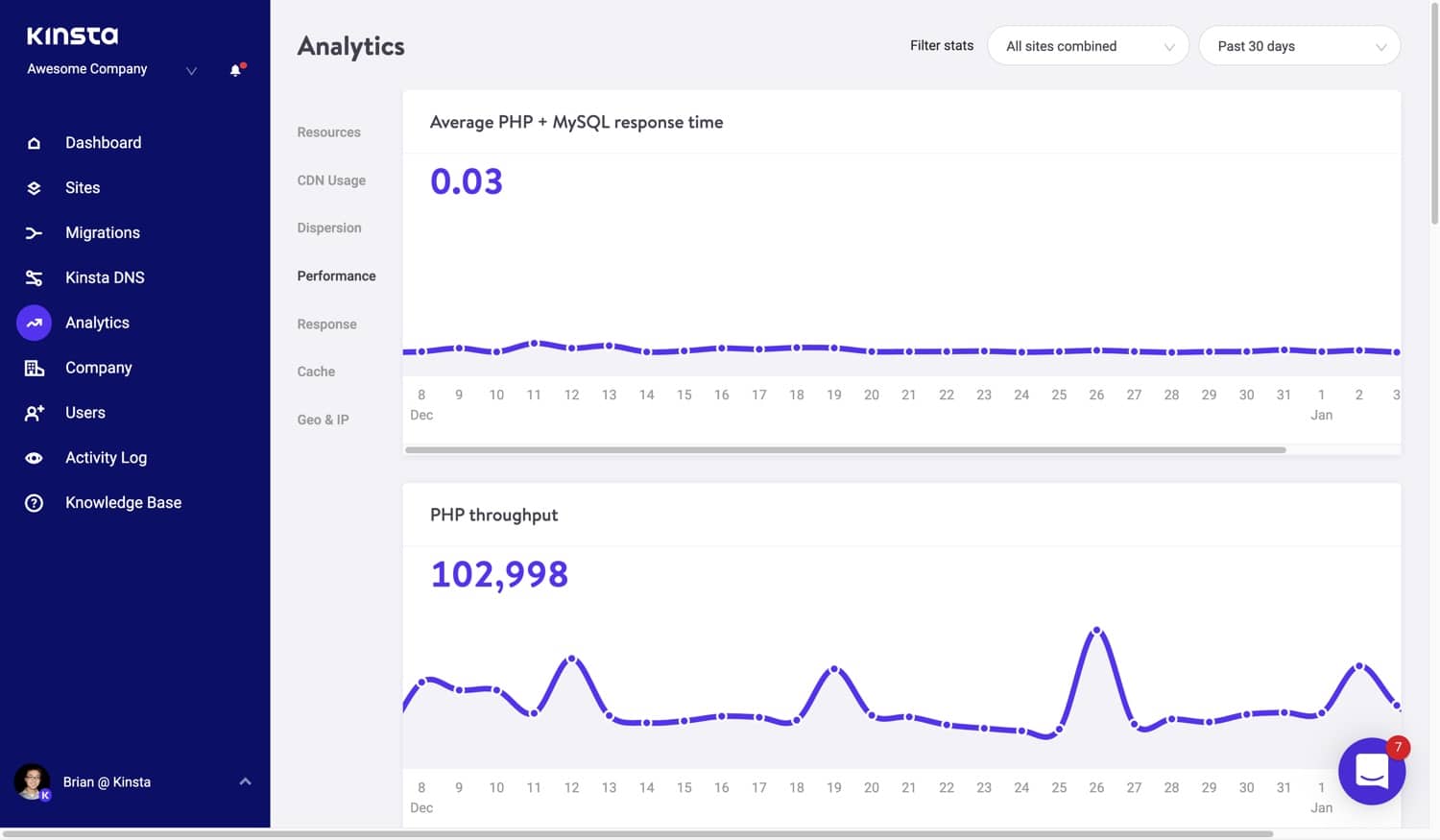Click the response time chart horizontal scrollbar
The image size is (1440, 840).
click(845, 449)
